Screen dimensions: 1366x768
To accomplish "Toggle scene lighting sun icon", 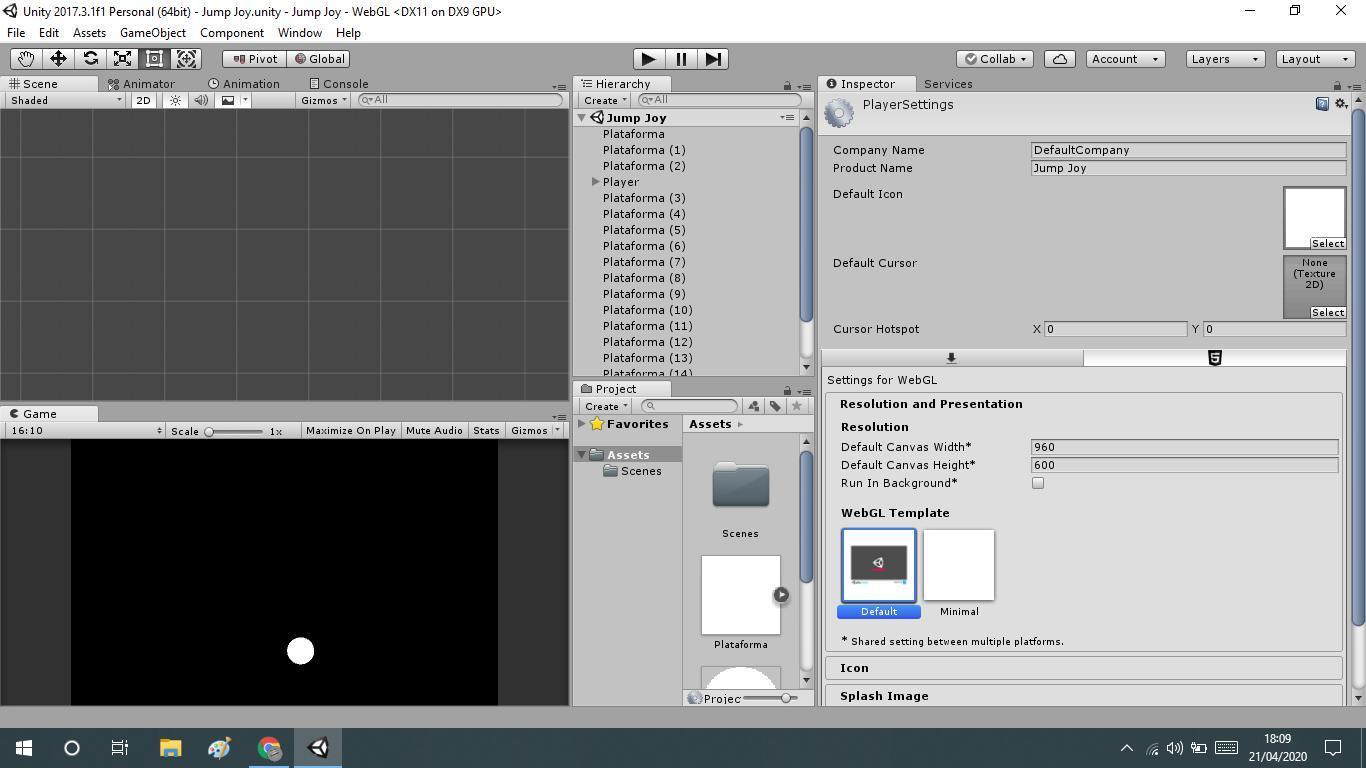I will tap(175, 100).
